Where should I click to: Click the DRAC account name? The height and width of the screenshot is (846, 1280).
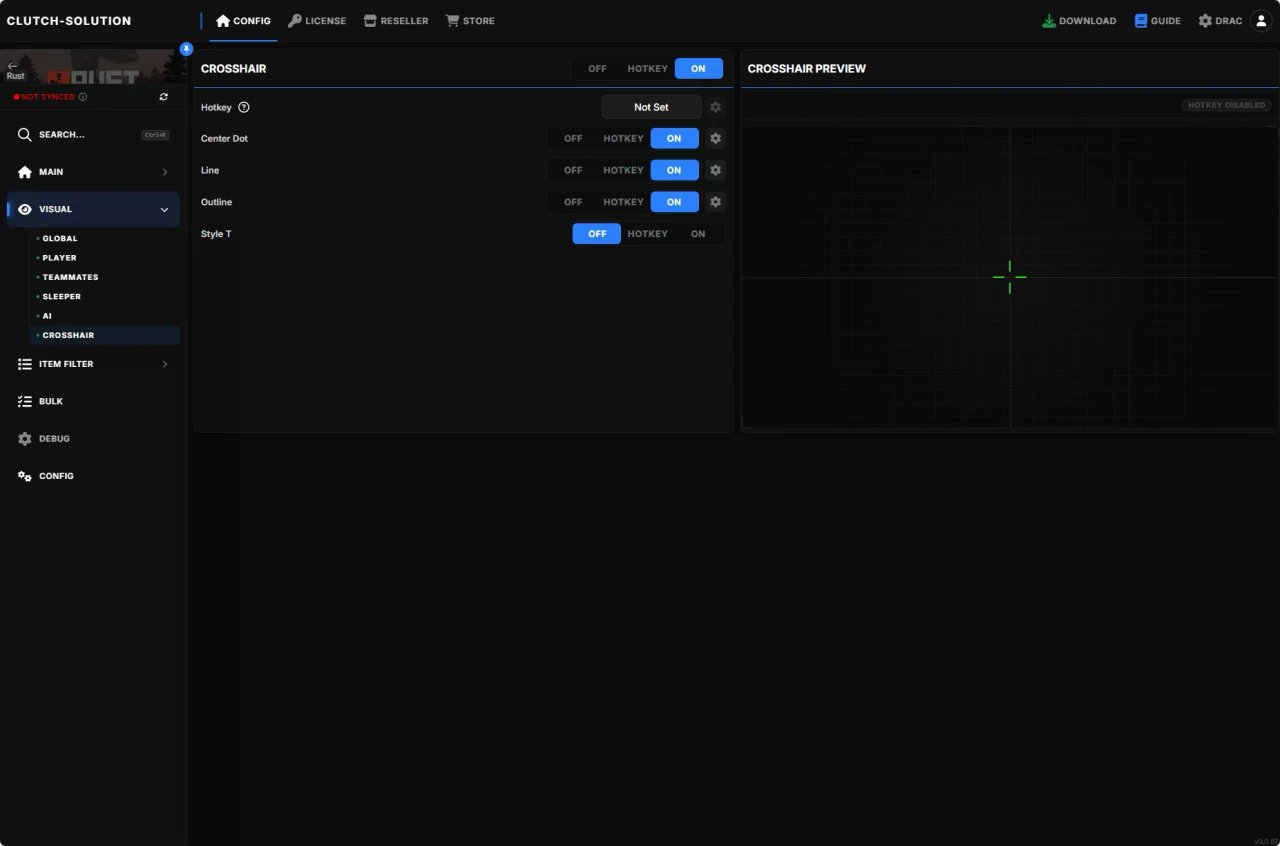(x=1229, y=21)
